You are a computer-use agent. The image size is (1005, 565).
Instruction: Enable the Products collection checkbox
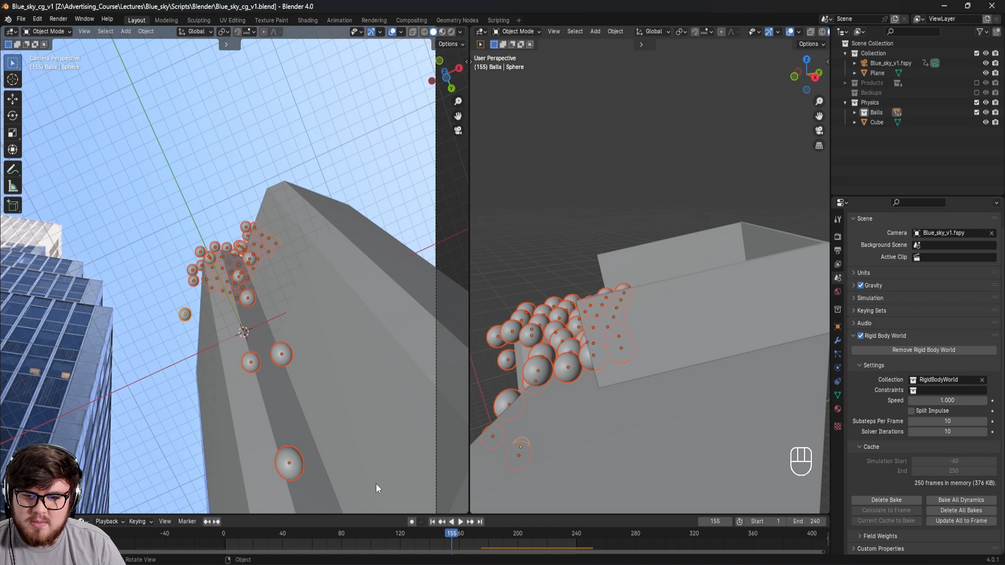tap(976, 83)
